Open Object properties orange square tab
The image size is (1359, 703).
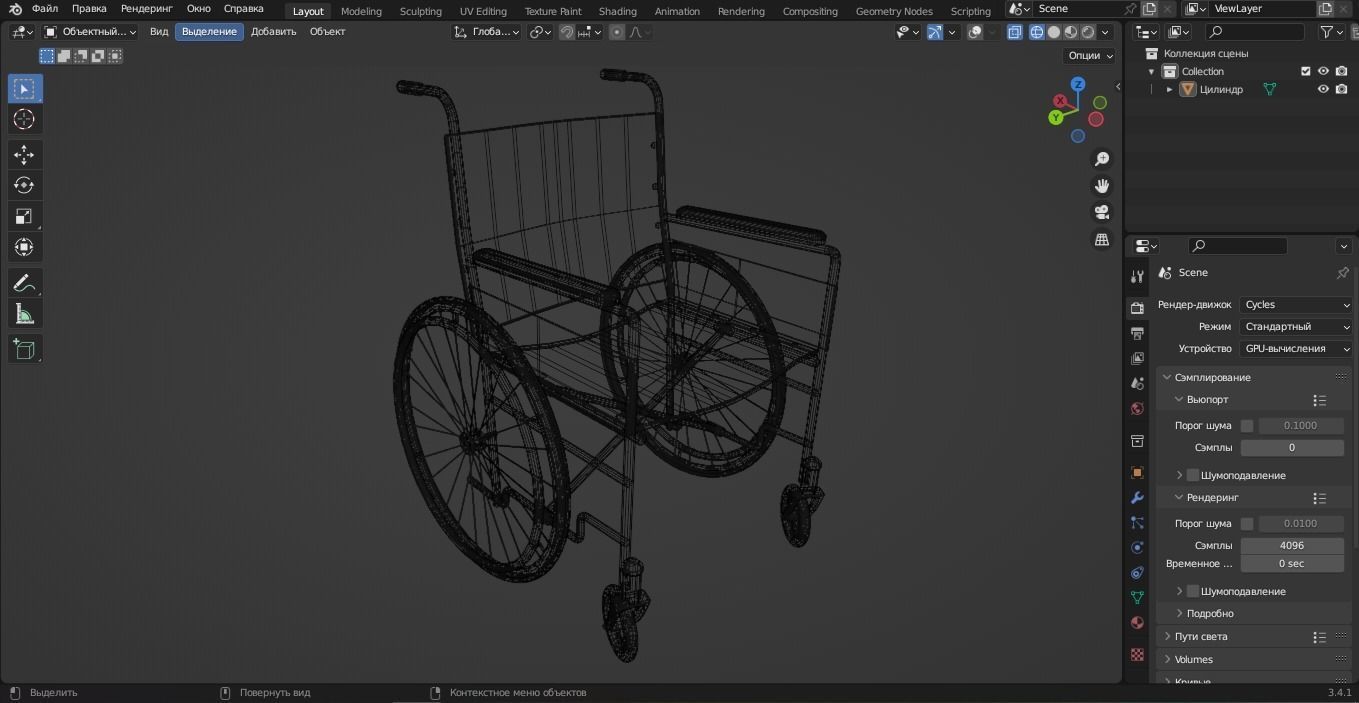click(x=1137, y=472)
